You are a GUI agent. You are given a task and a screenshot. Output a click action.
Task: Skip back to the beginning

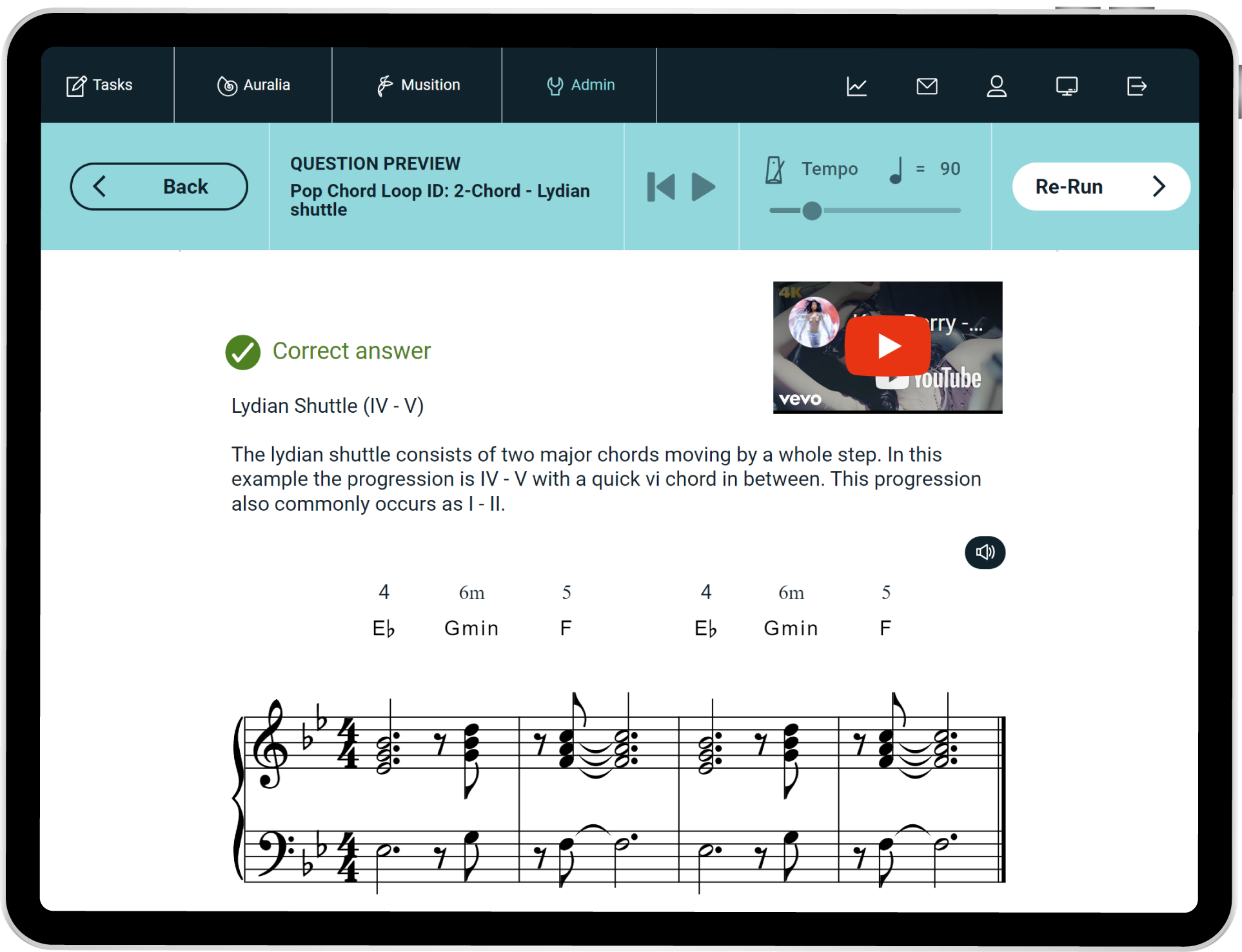(x=661, y=187)
